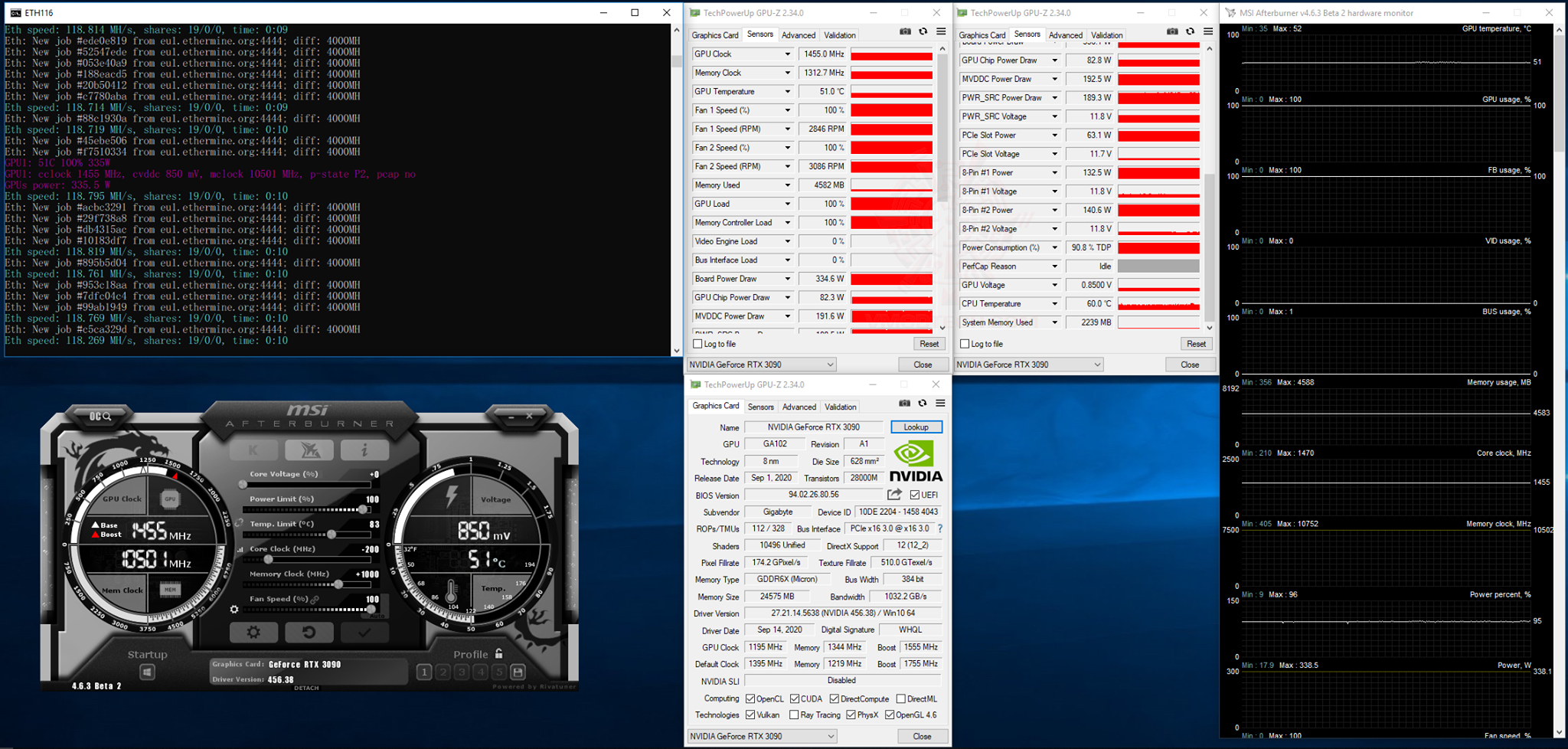Viewport: 1568px width, 749px height.
Task: Click Reset in the left GPU-Z Sensors window
Action: coord(929,344)
